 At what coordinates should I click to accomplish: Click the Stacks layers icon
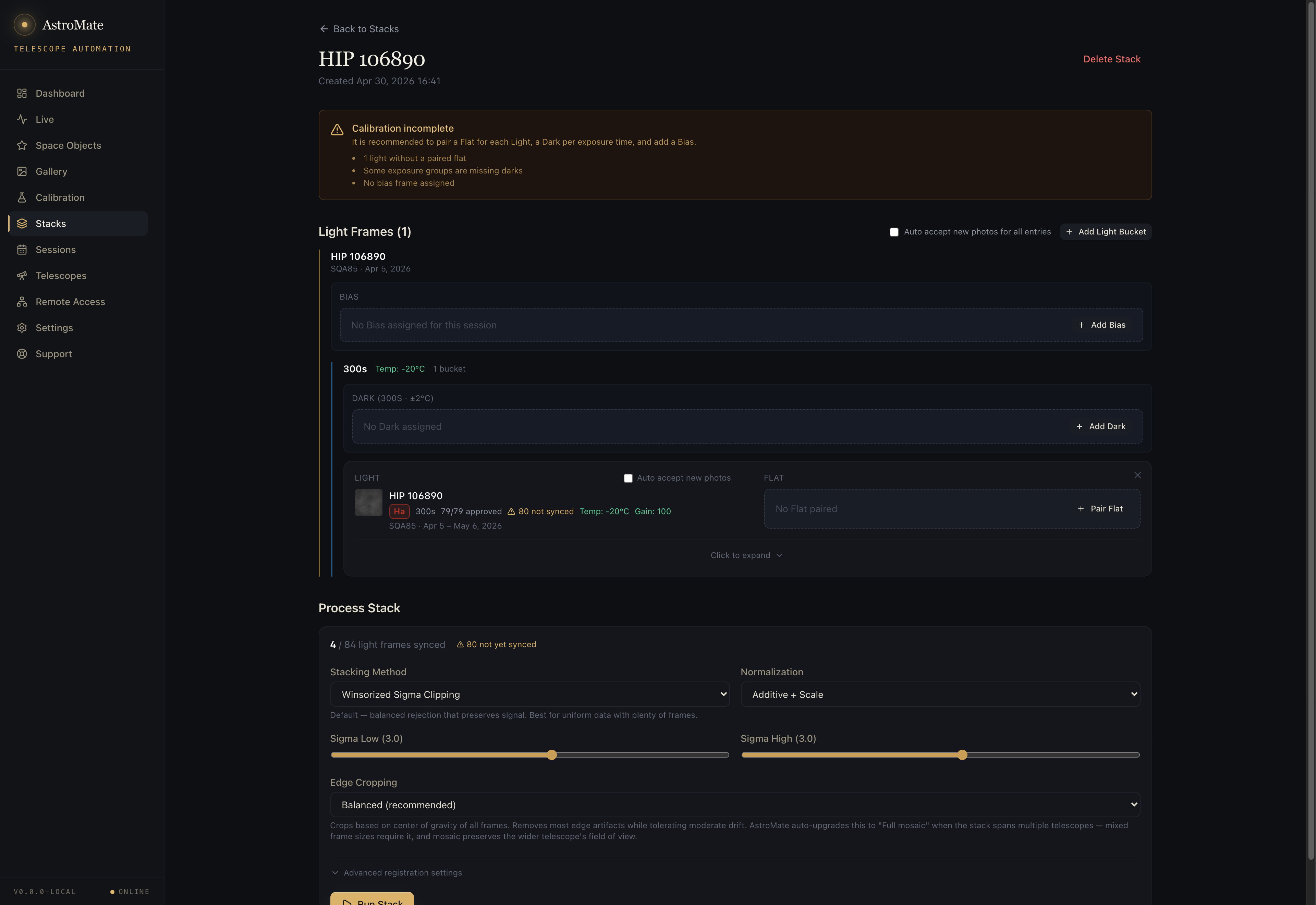pyautogui.click(x=22, y=224)
